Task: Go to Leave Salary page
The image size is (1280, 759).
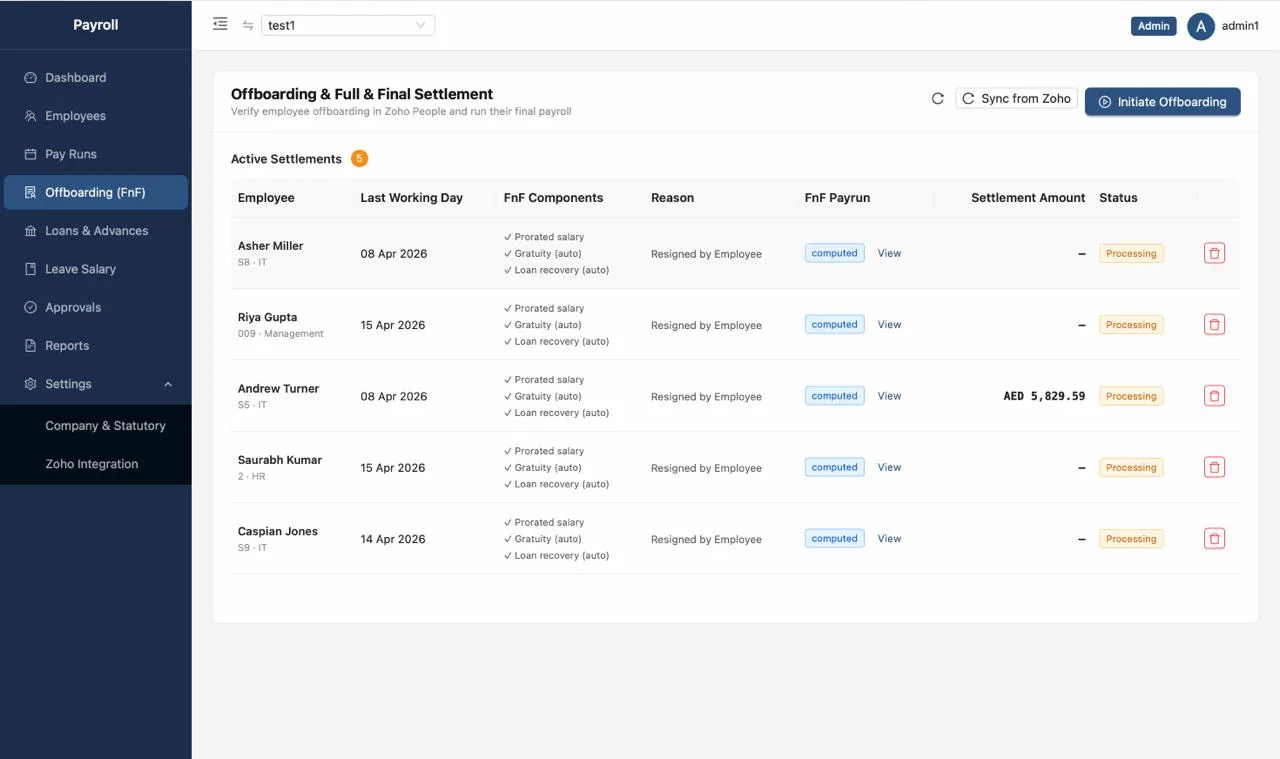Action: pyautogui.click(x=96, y=269)
